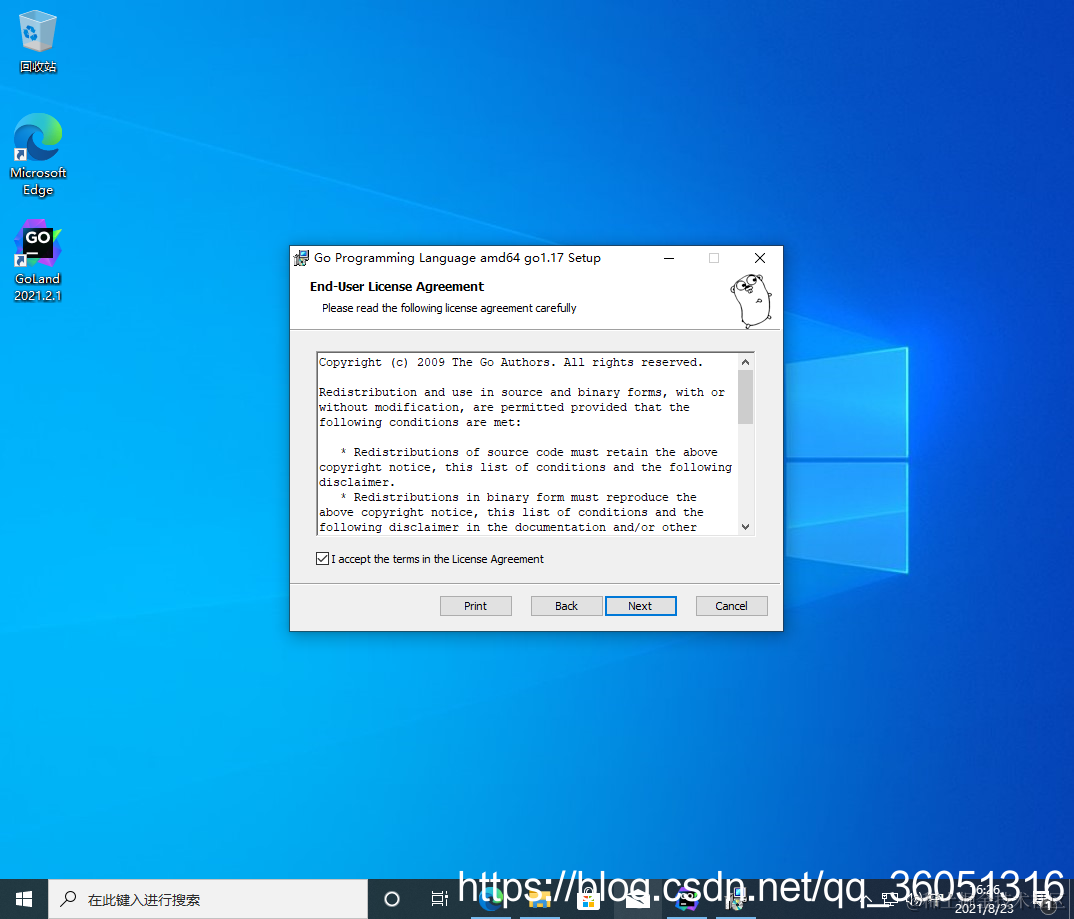
Task: Click the network tray icon
Action: [889, 899]
